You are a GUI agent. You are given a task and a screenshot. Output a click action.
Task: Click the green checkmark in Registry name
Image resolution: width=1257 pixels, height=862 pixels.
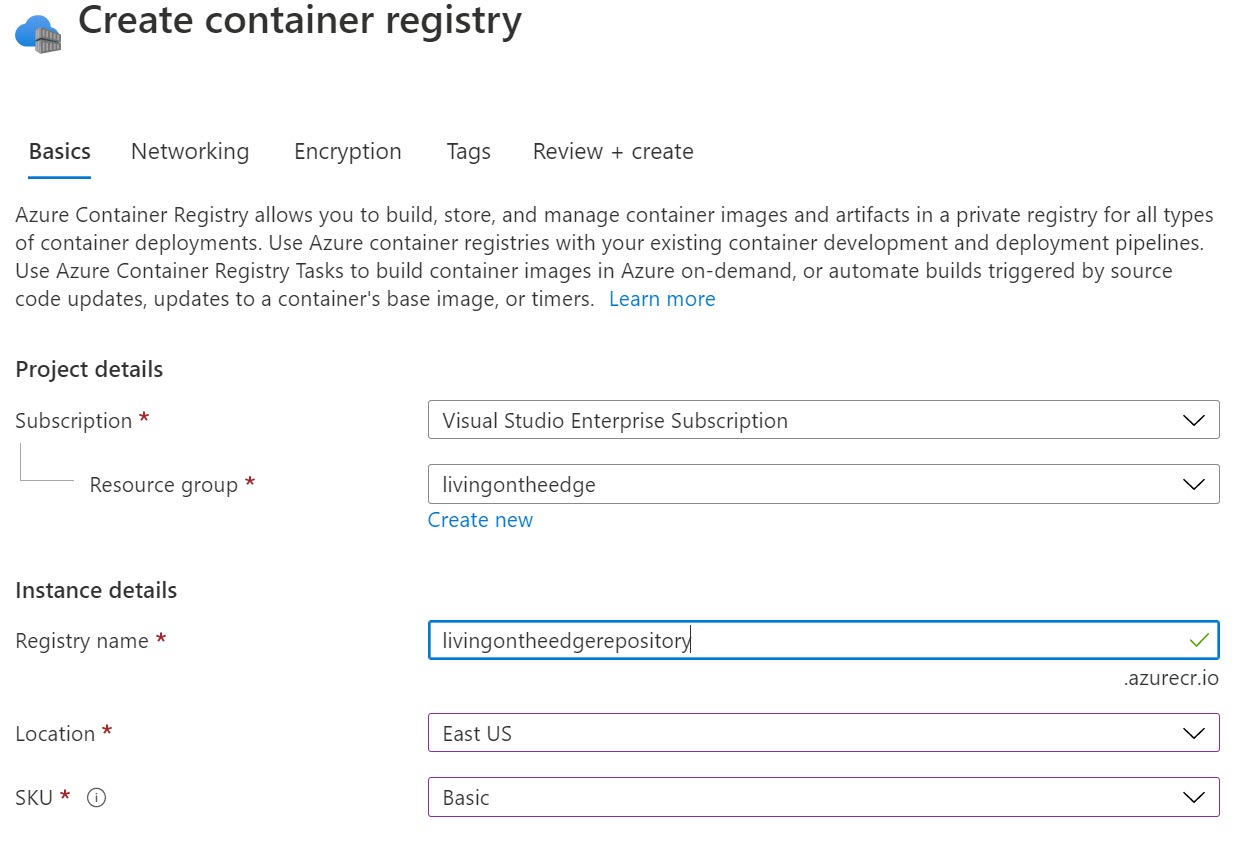[1198, 640]
